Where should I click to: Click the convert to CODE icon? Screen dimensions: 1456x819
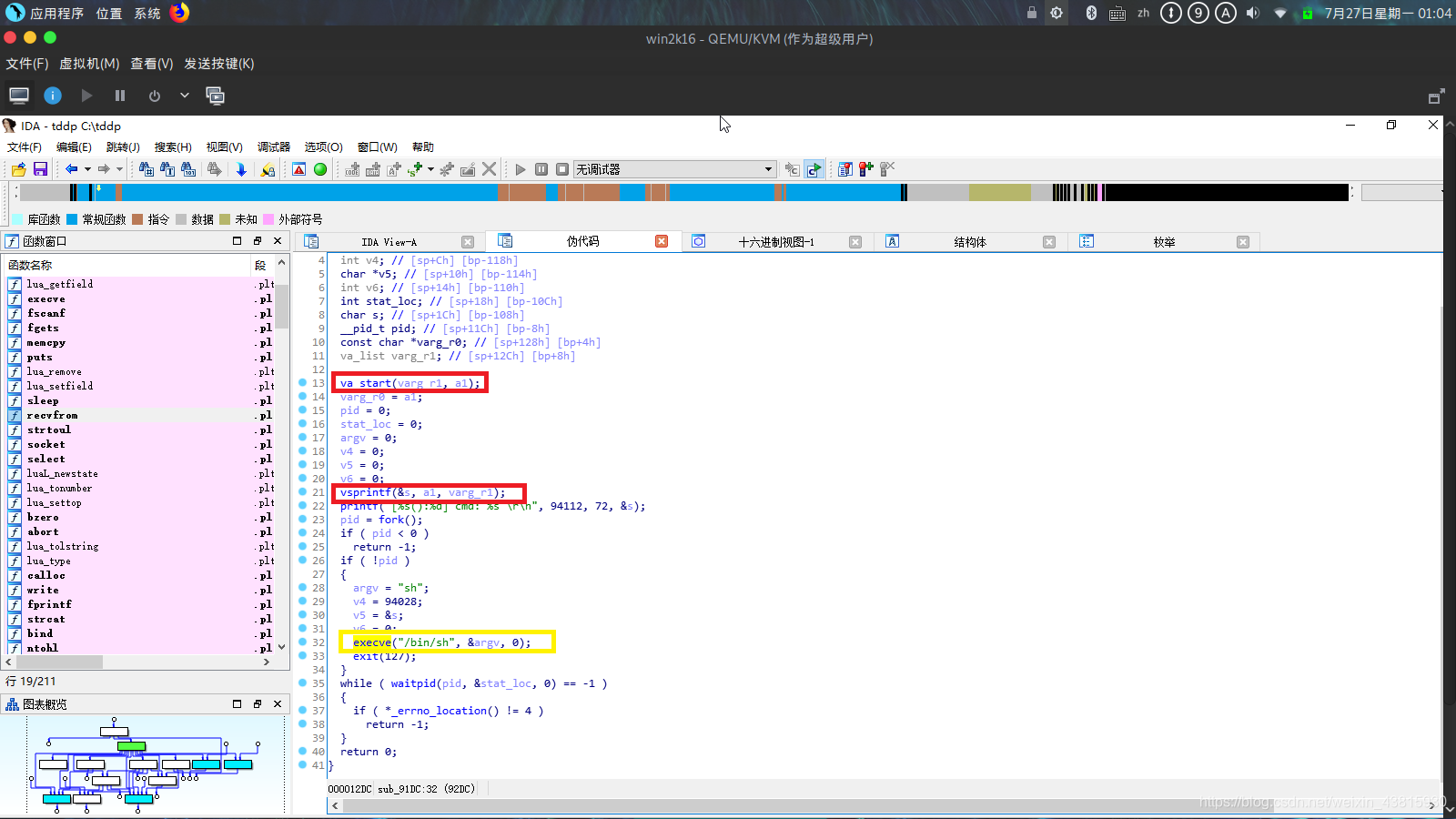coord(352,169)
